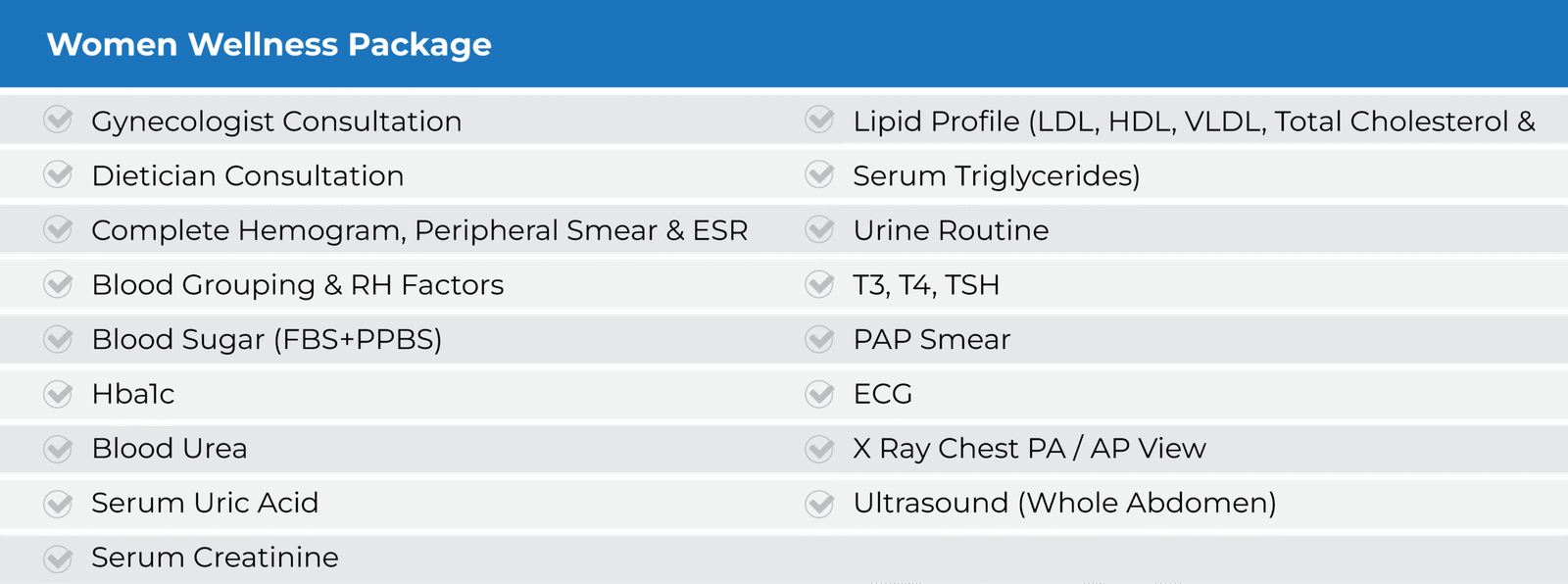Select the Serum Triglycerides) text line
The height and width of the screenshot is (584, 1568).
point(997,176)
